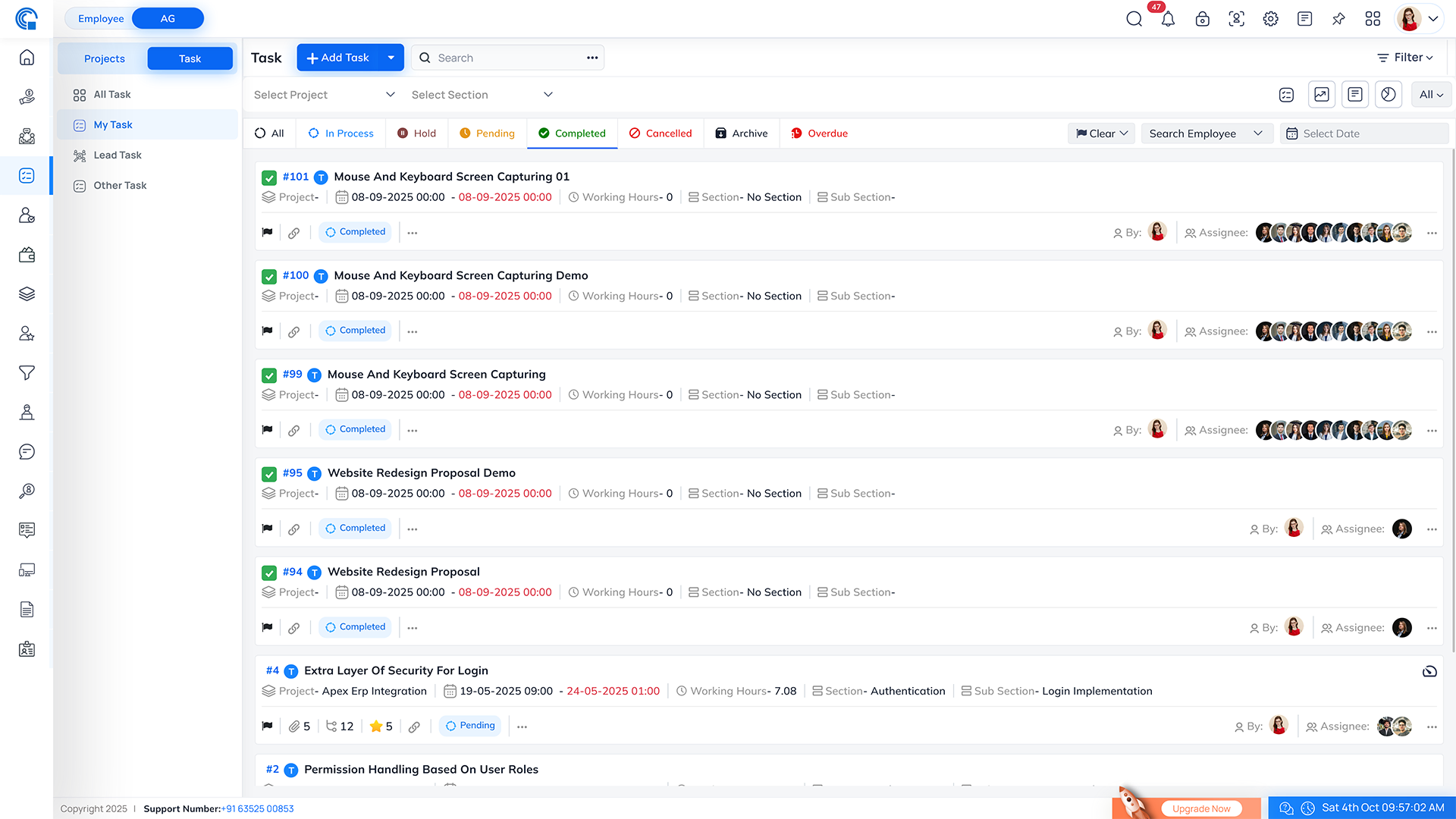The image size is (1456, 819).
Task: Open the chart view icon
Action: tap(1321, 95)
